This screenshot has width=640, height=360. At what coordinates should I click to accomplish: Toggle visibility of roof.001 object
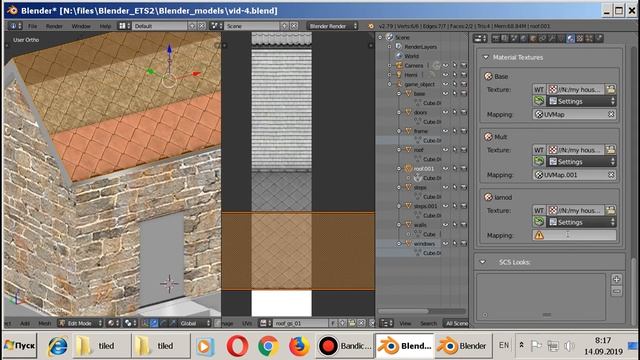pyautogui.click(x=445, y=169)
